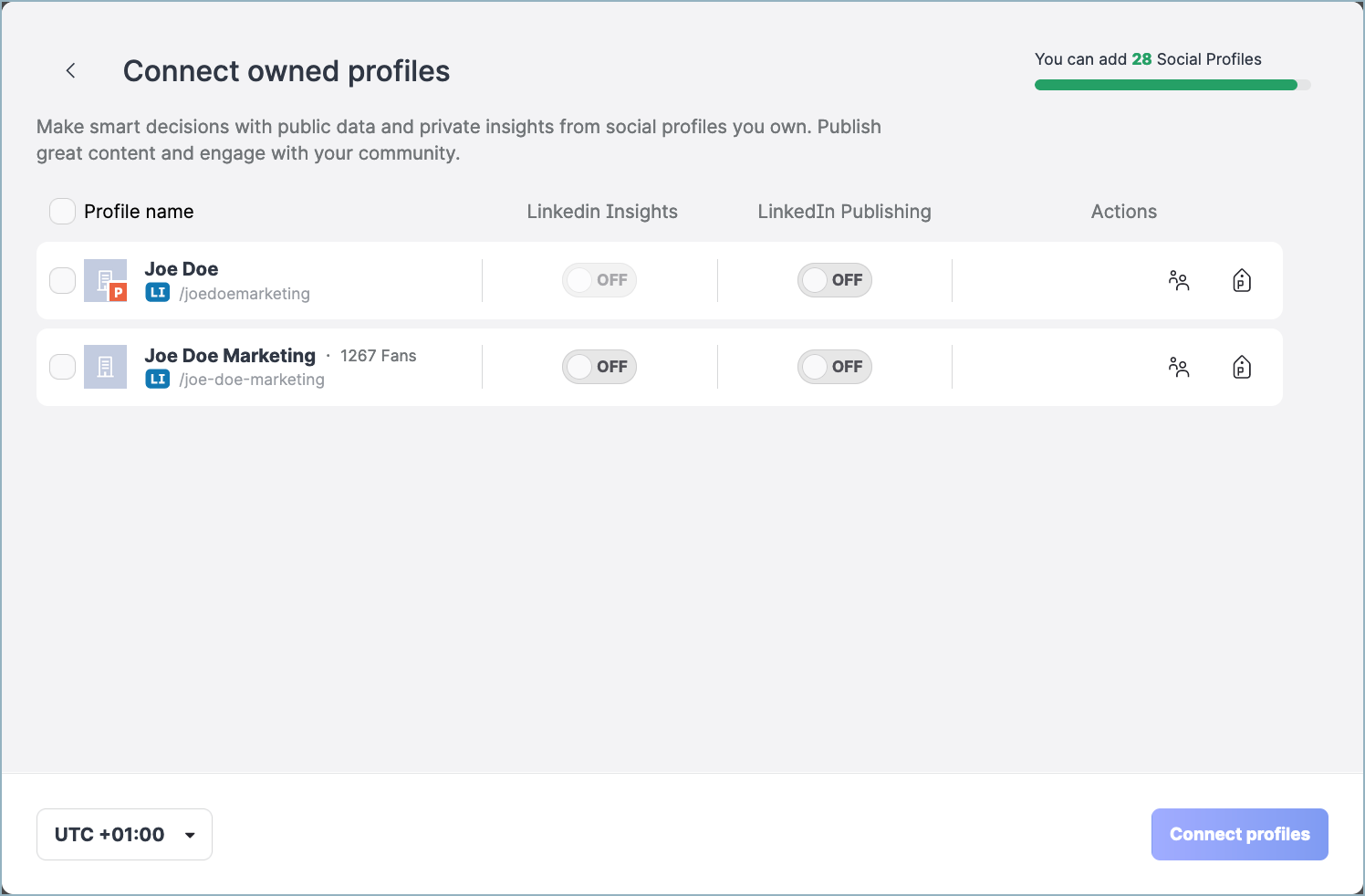Click the LinkedIn badge next to /joedoemarketing
The image size is (1365, 896).
coord(157,293)
